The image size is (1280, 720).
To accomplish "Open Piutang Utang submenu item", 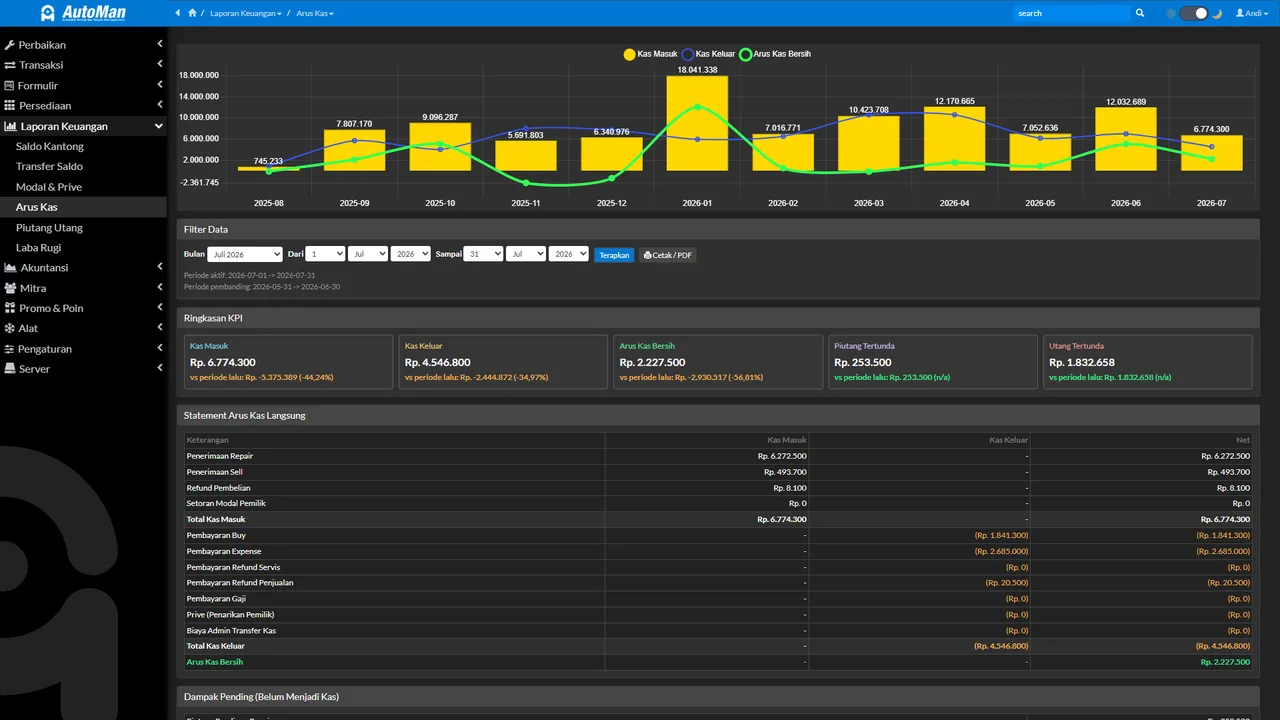I will coord(49,227).
